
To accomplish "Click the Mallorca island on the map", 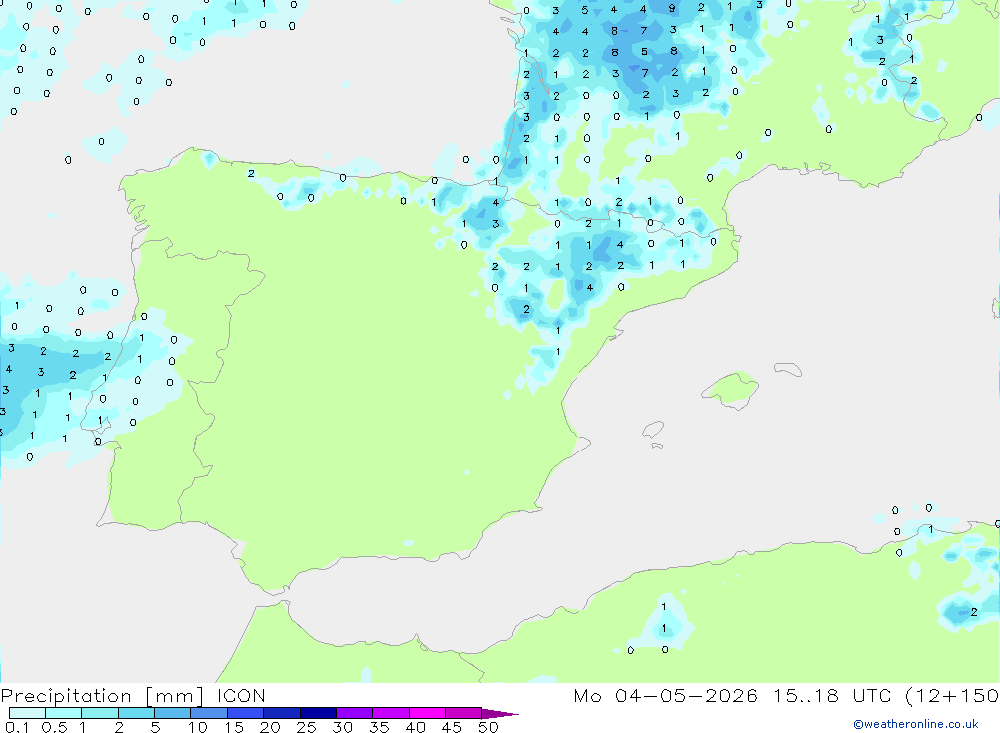I will coord(730,389).
